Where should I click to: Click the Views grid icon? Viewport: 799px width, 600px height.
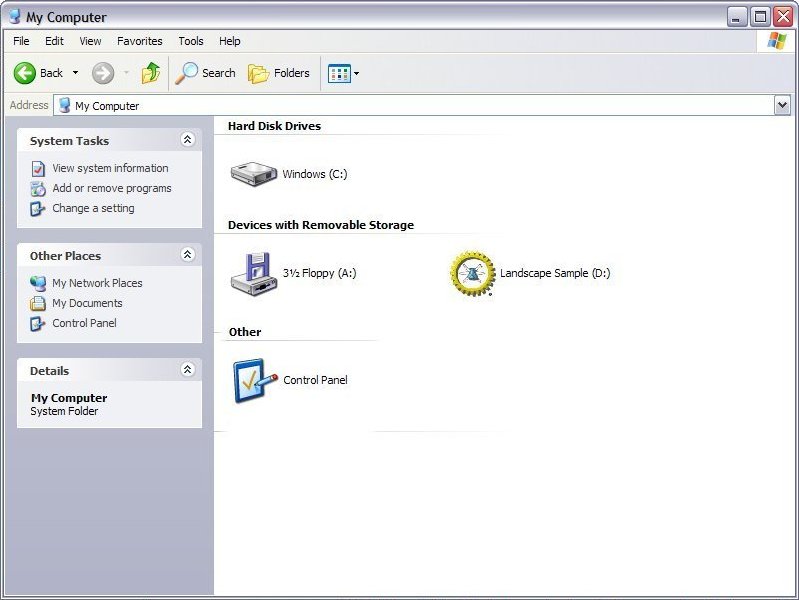click(x=339, y=74)
